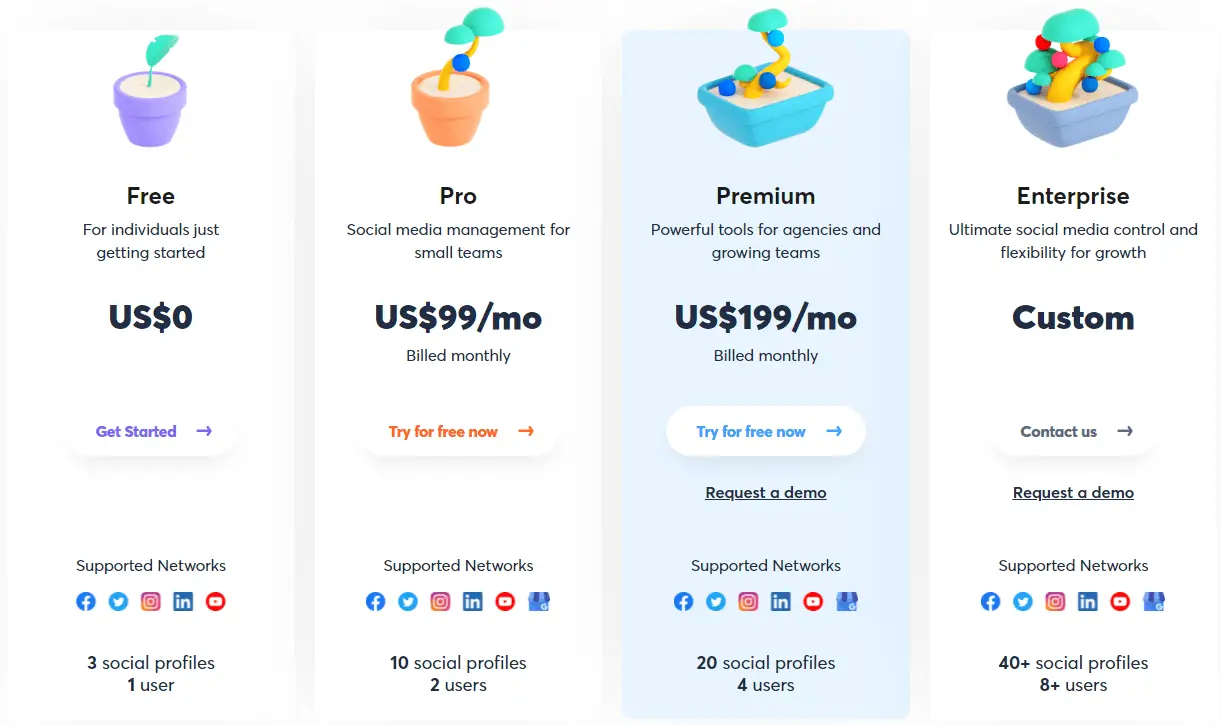Screen dimensions: 1221x725
Task: Click the Instagram icon under Free plan
Action: pyautogui.click(x=151, y=602)
